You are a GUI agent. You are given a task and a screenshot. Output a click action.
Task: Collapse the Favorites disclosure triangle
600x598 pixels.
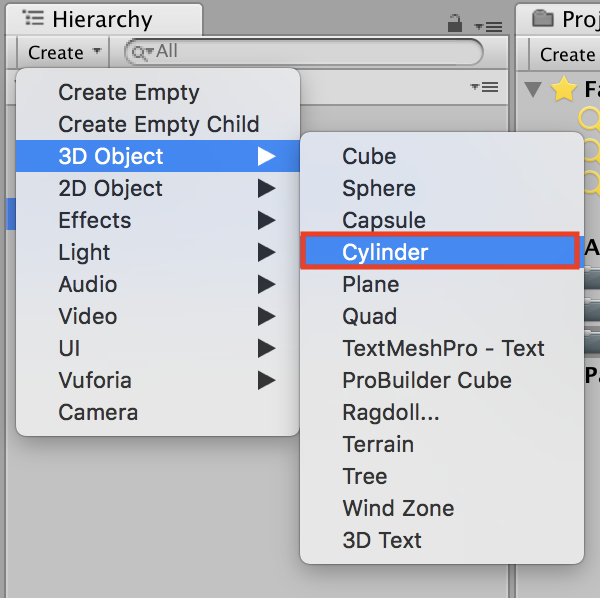point(534,90)
